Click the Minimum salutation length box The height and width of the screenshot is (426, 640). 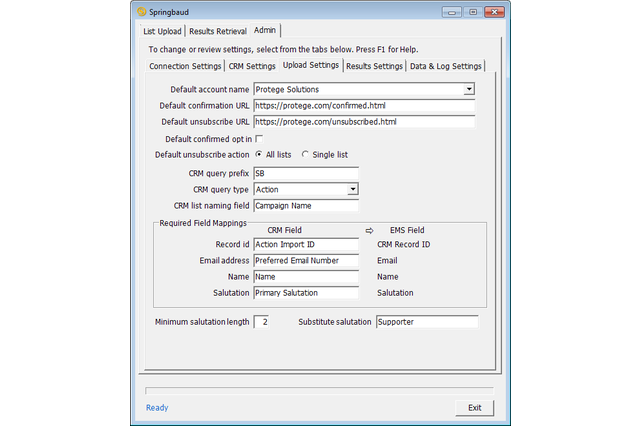click(261, 322)
